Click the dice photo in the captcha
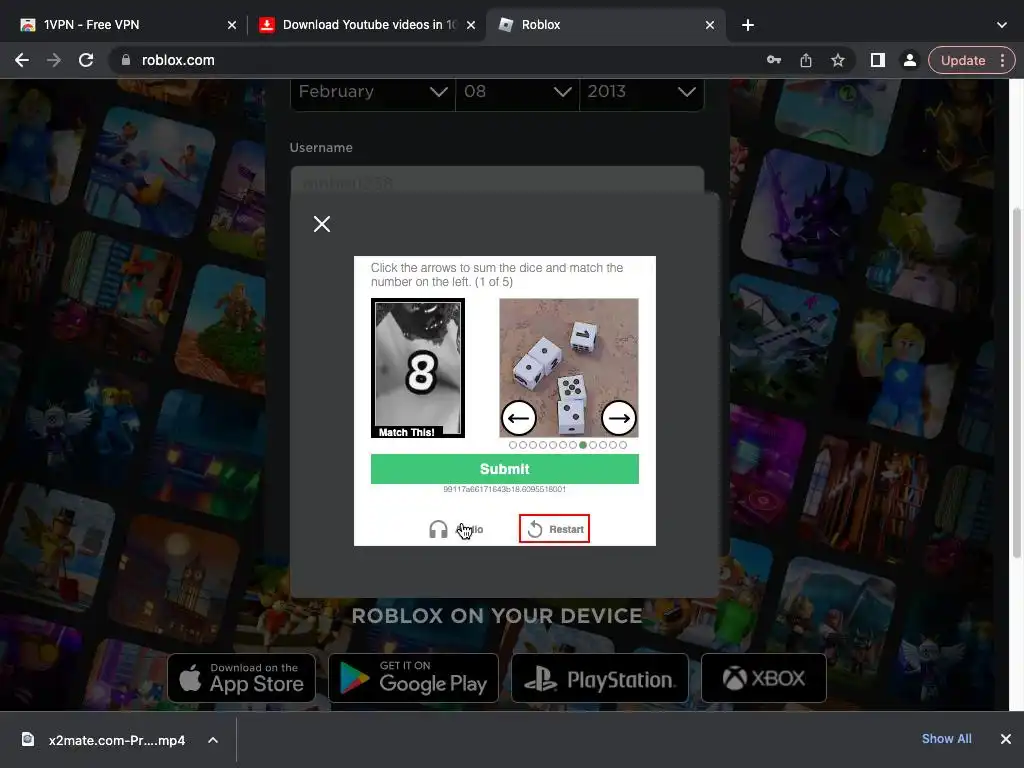 (569, 368)
